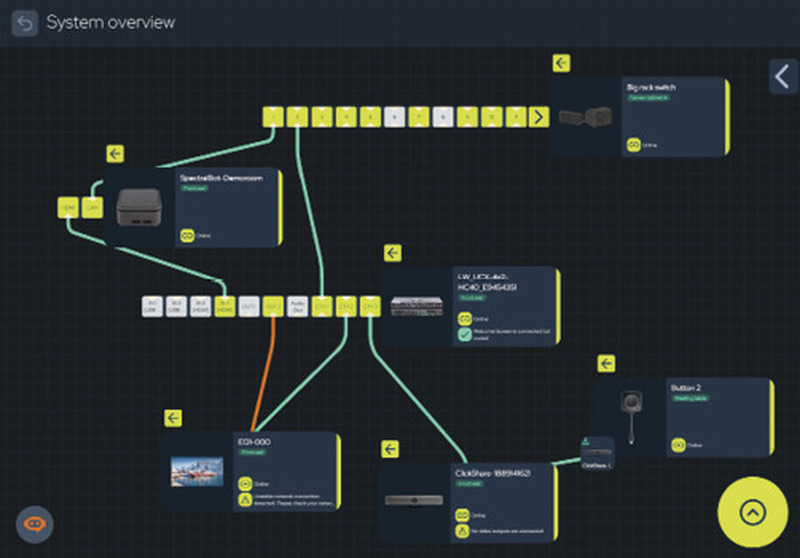Viewport: 800px width, 558px height.
Task: Select the HDMI port on SpectraBot Demoroom
Action: point(68,208)
